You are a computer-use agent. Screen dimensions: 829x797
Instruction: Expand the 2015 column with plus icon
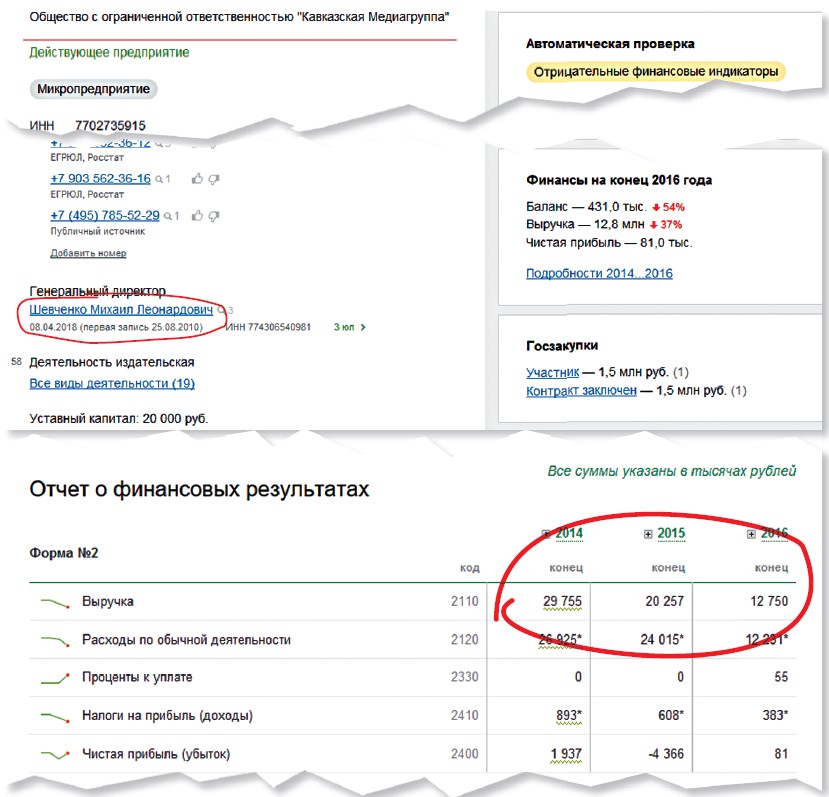coord(648,534)
